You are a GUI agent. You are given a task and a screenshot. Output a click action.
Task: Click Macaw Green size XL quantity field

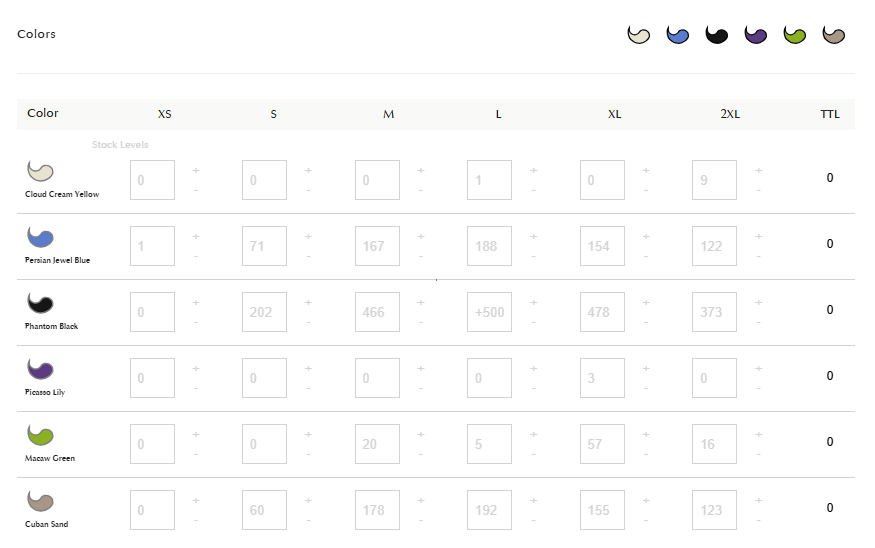pos(602,444)
